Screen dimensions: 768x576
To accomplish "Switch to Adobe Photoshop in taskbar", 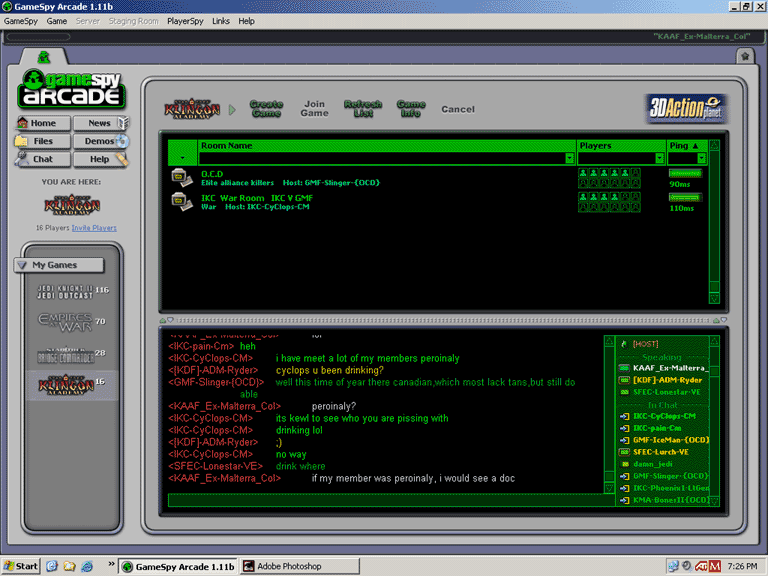I will coord(300,566).
